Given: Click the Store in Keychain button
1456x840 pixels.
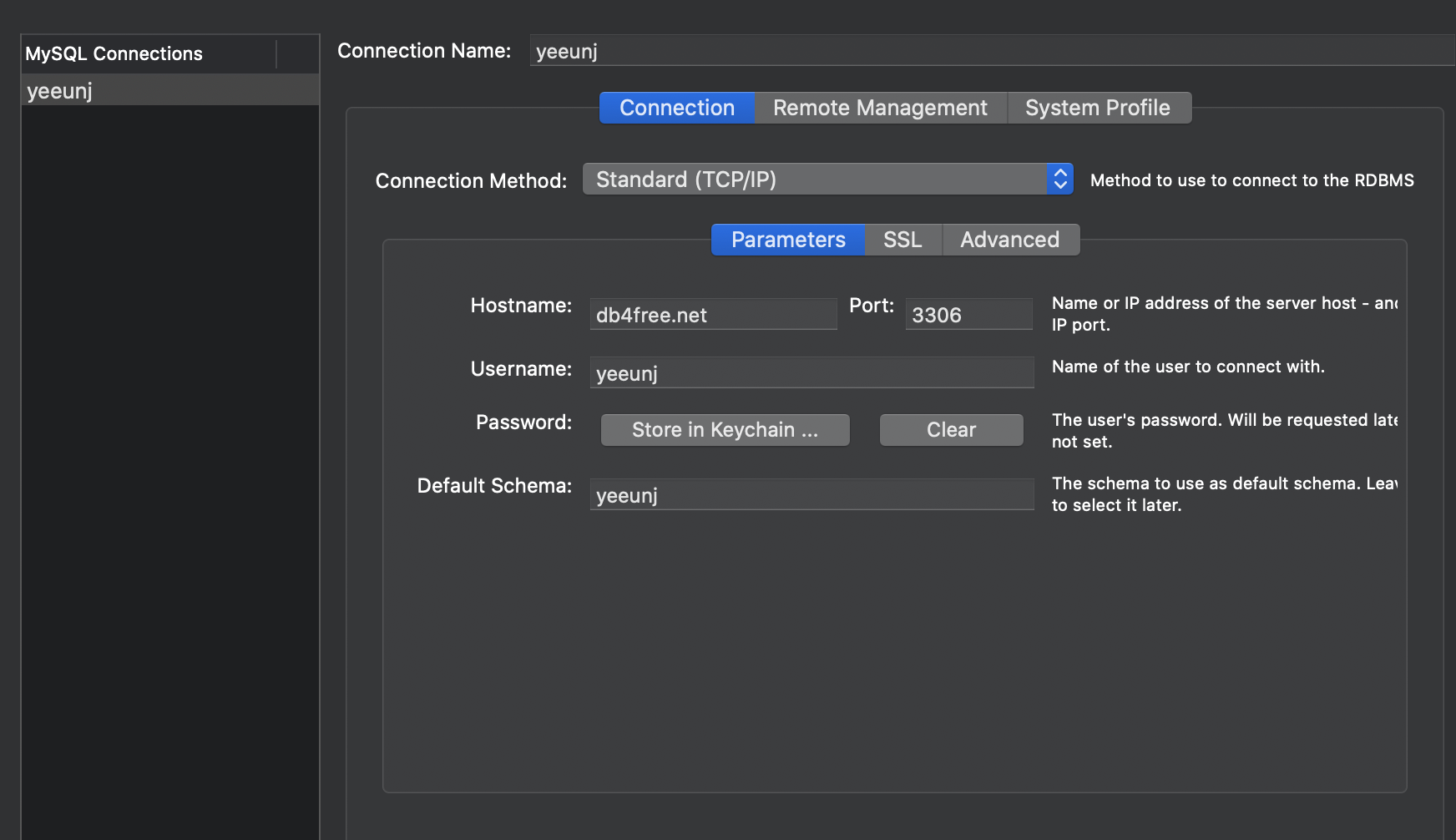Looking at the screenshot, I should [725, 430].
